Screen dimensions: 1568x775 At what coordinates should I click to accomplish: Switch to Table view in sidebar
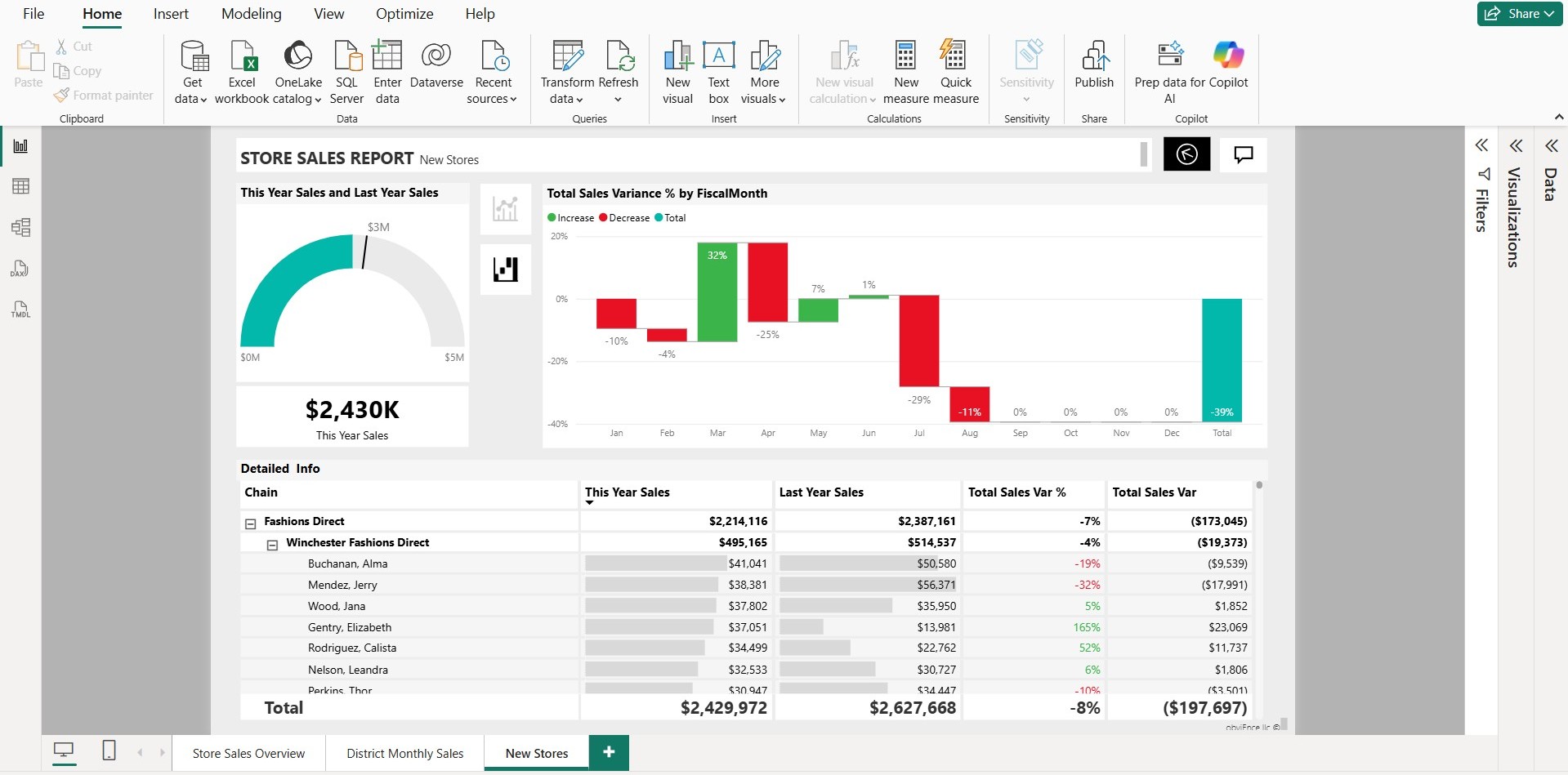(x=21, y=187)
